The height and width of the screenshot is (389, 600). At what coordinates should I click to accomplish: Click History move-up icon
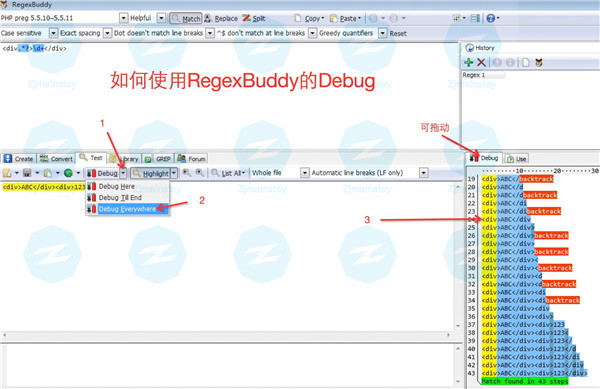497,62
